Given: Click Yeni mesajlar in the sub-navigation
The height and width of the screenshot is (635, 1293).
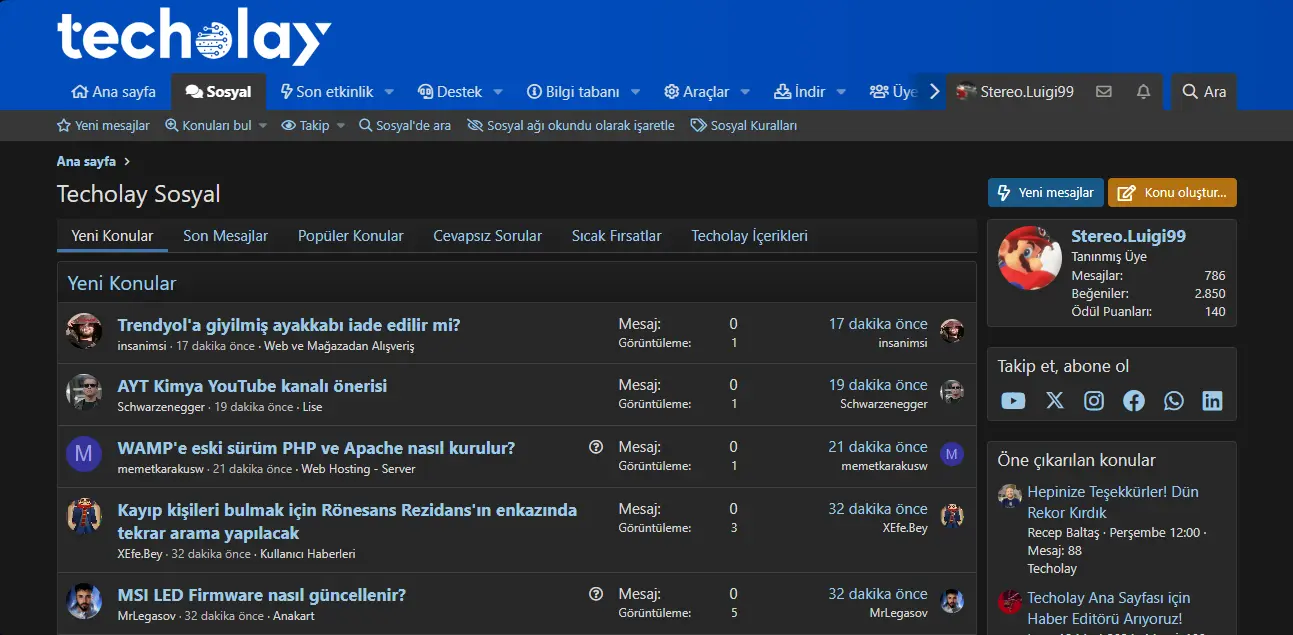Looking at the screenshot, I should click(103, 126).
